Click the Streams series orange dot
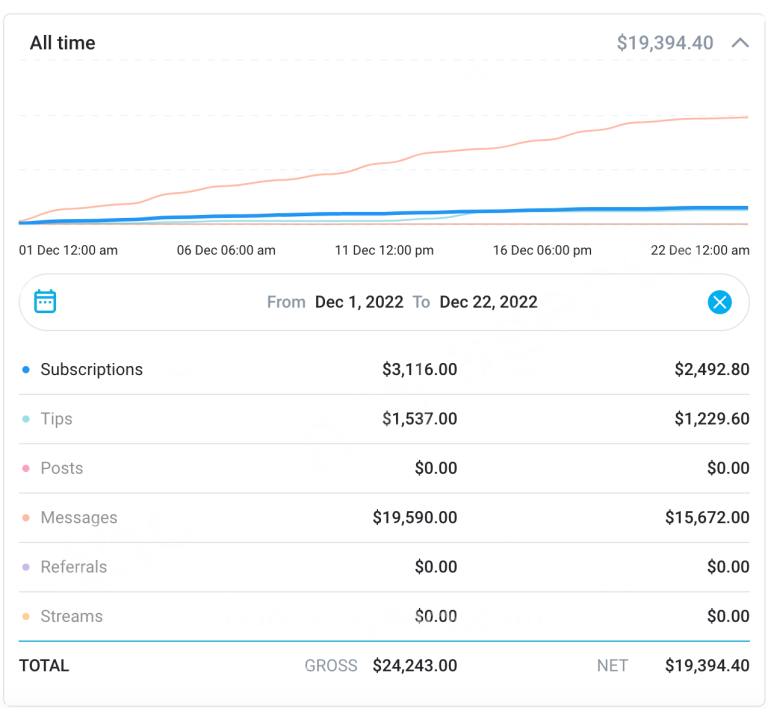This screenshot has width=768, height=708. click(x=26, y=617)
